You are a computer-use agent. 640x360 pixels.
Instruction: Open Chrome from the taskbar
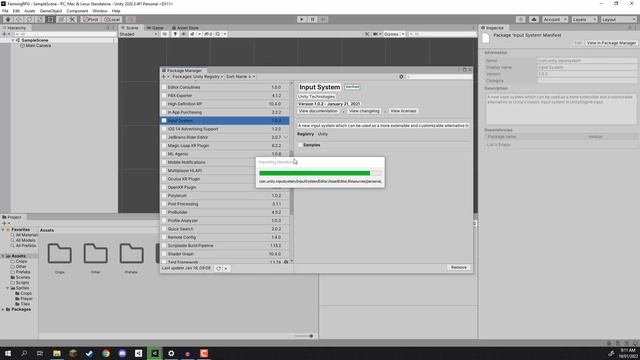[106, 353]
